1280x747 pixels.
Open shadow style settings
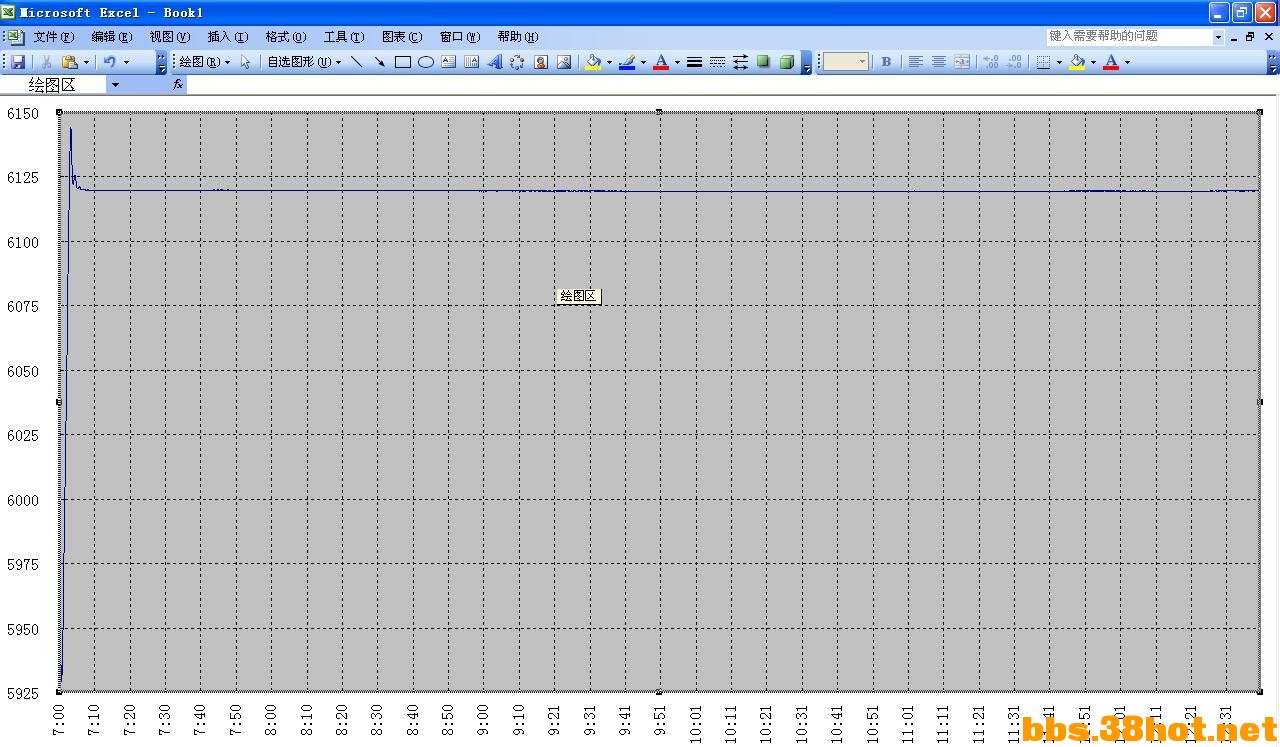point(763,62)
